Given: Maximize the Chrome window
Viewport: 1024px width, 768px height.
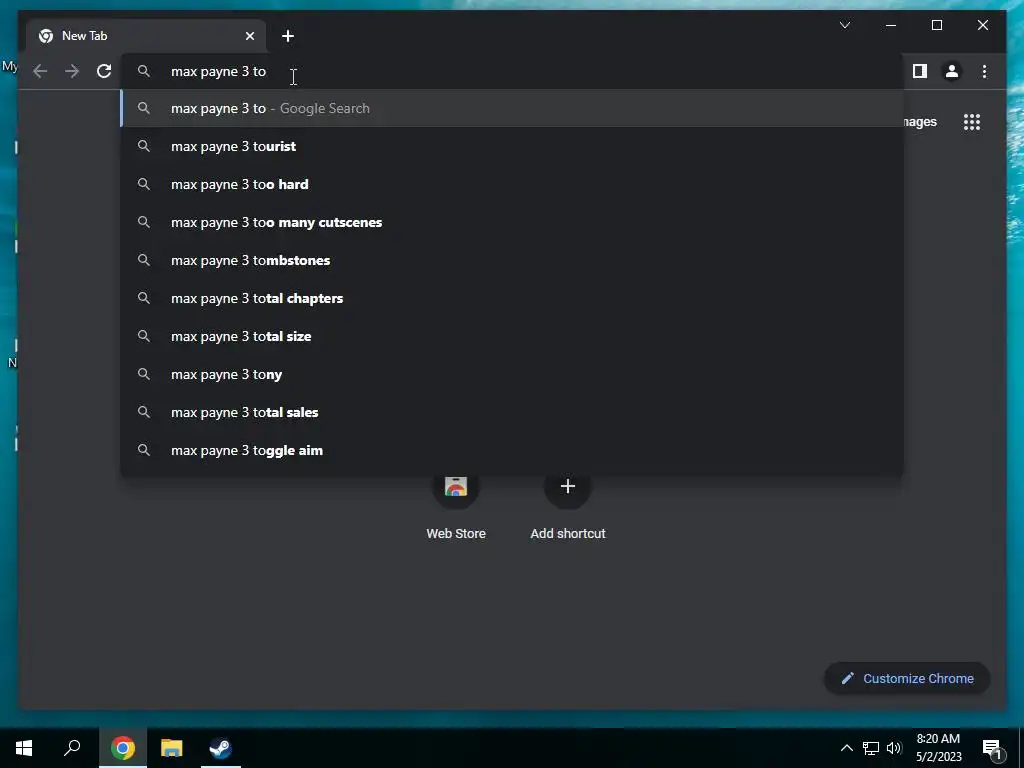Looking at the screenshot, I should (936, 25).
